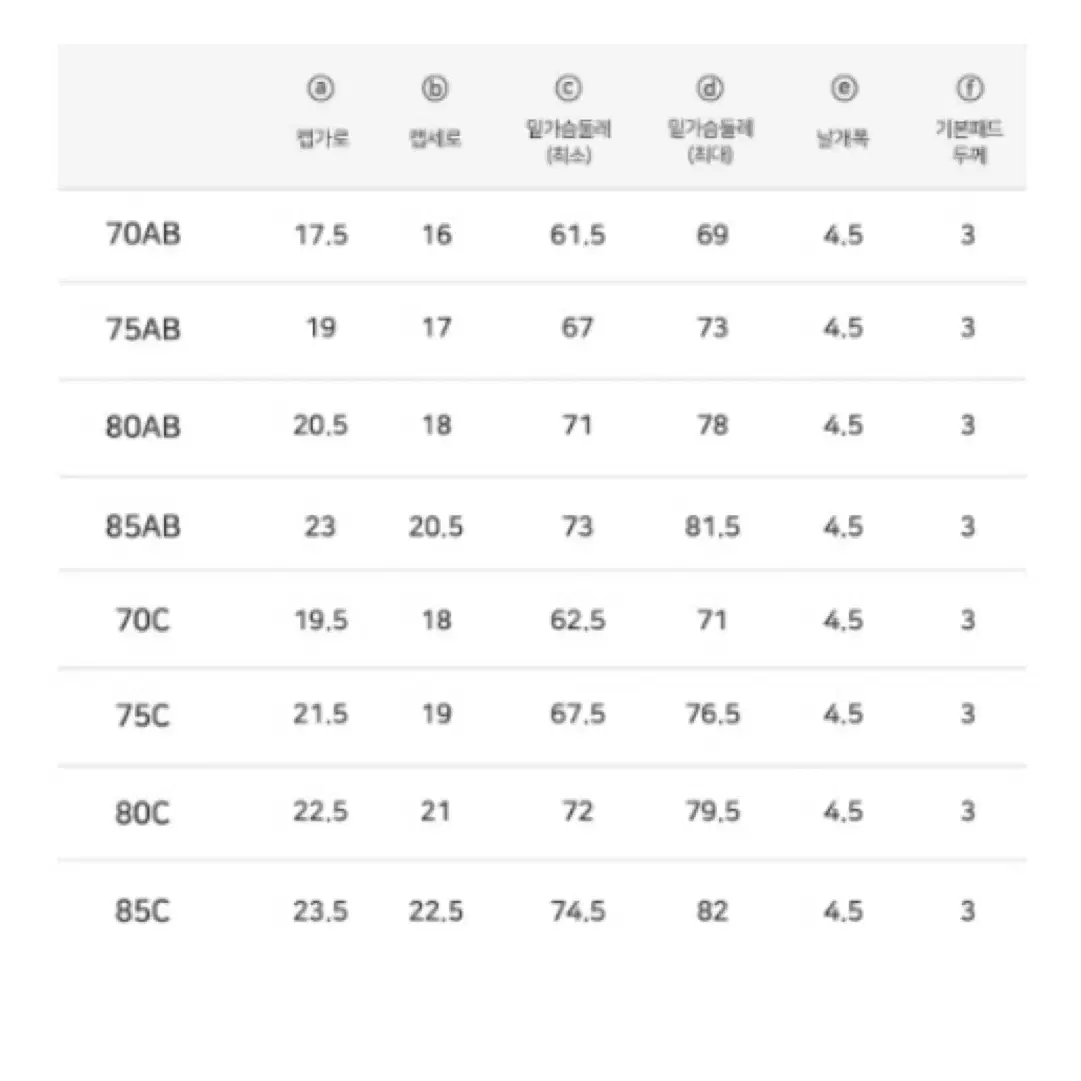Click the 80AB size row label

pyautogui.click(x=143, y=427)
